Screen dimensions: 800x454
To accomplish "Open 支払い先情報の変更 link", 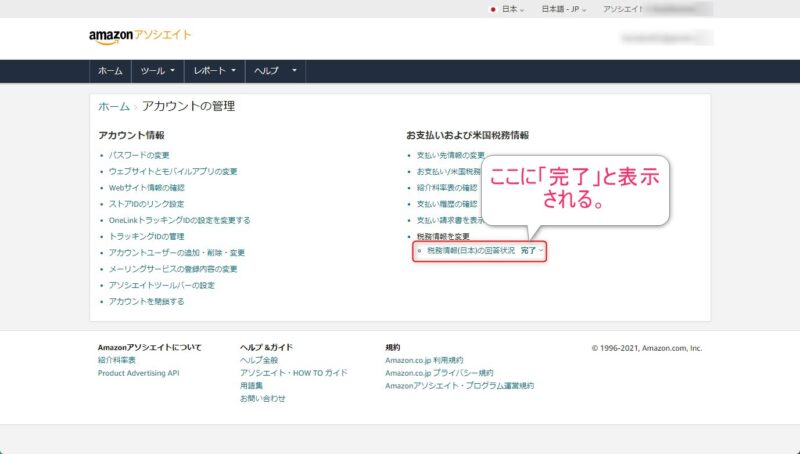I will [451, 155].
